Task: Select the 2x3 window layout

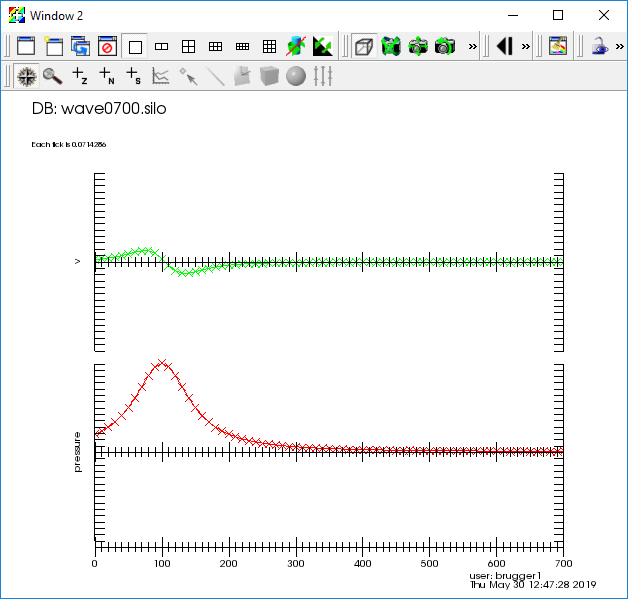Action: pos(215,46)
